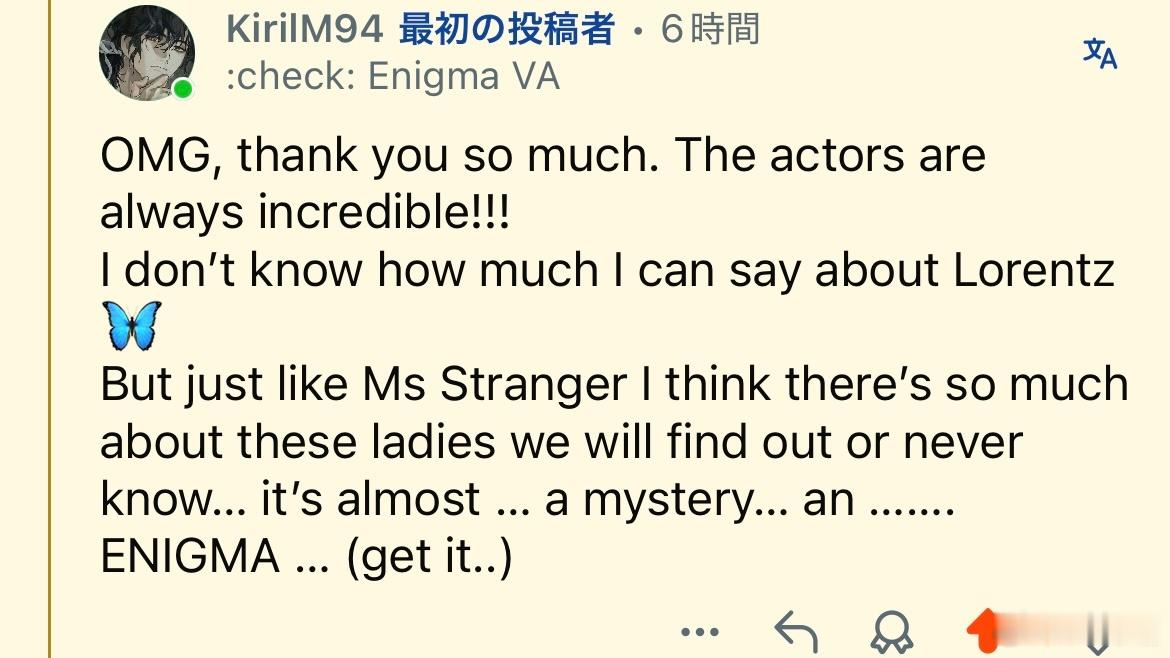Tap the 最初の投稿者 original poster label
Screen dimensions: 1170x658
pyautogui.click(x=507, y=30)
